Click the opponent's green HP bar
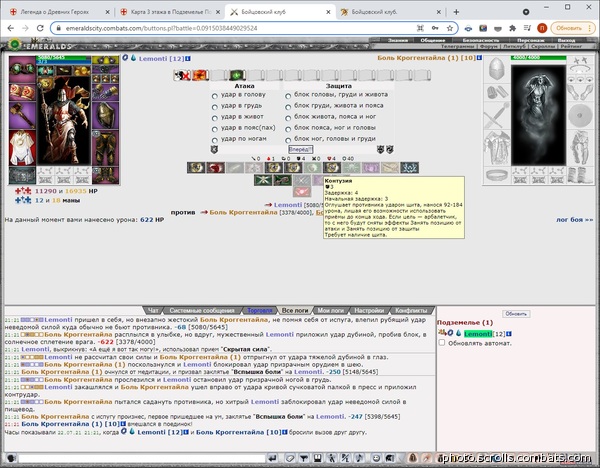Screen dimensions: 600x468 click(x=538, y=57)
